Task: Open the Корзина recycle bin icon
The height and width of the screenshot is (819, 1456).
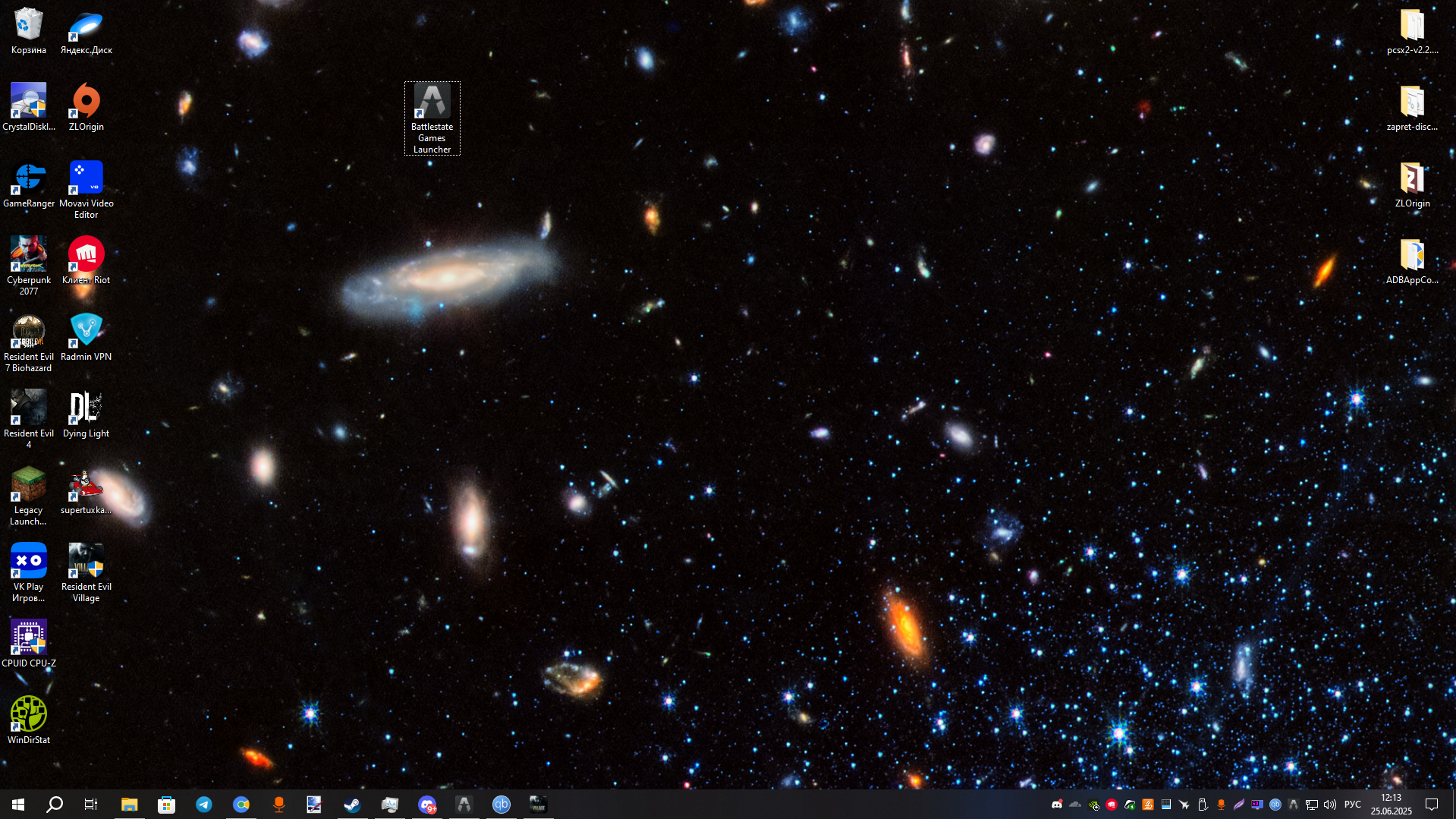Action: pos(29,31)
